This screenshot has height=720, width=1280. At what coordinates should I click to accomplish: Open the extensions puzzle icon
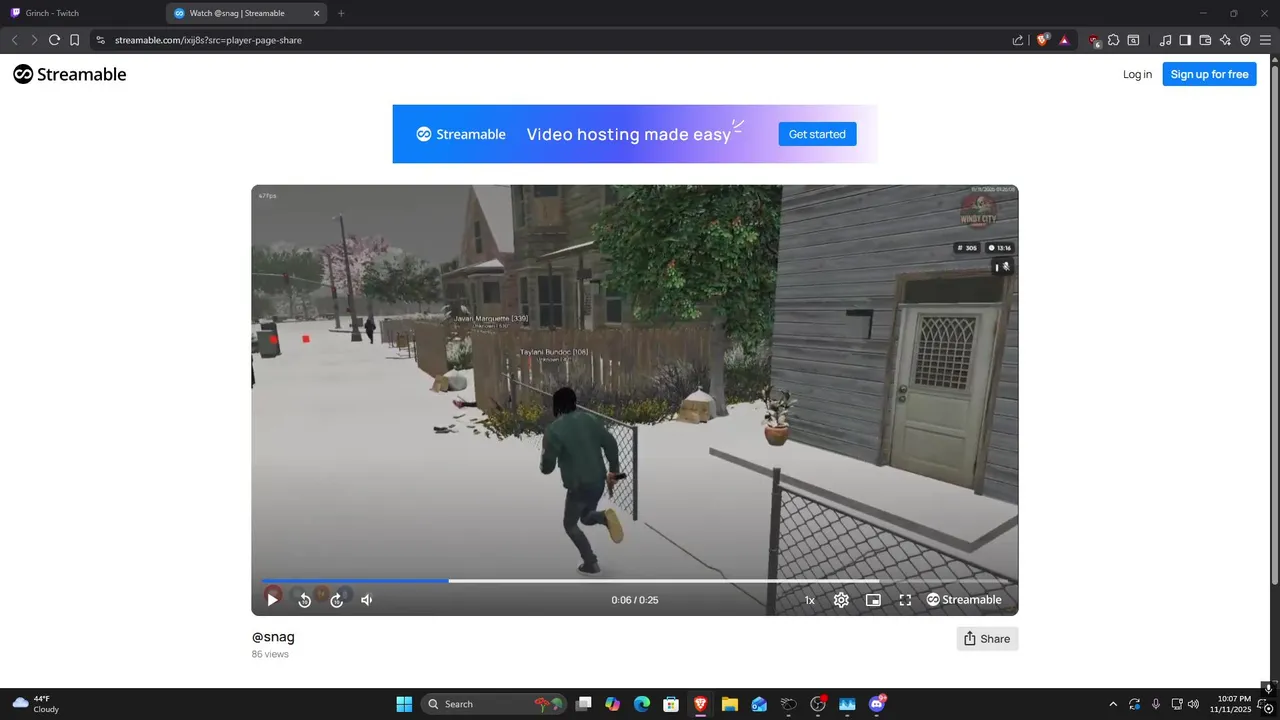click(1113, 40)
